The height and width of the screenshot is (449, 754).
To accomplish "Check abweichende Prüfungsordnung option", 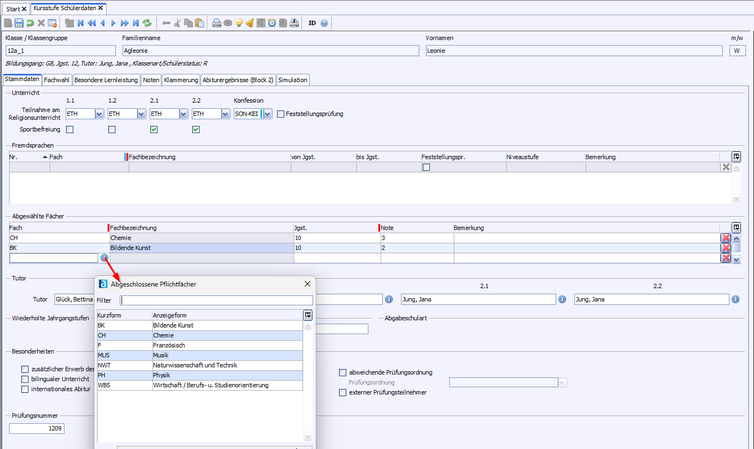I will tap(343, 372).
